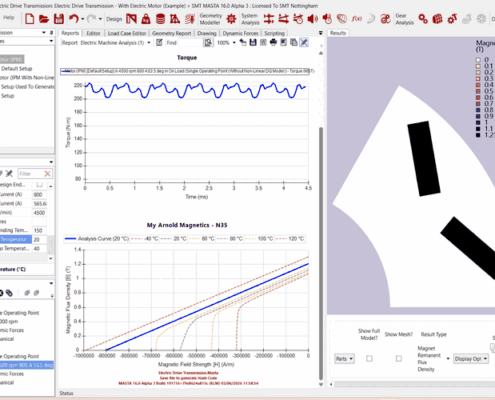Viewport: 495px width, 400px height.
Task: Click the edit report icon next to Find
Action: 159,42
